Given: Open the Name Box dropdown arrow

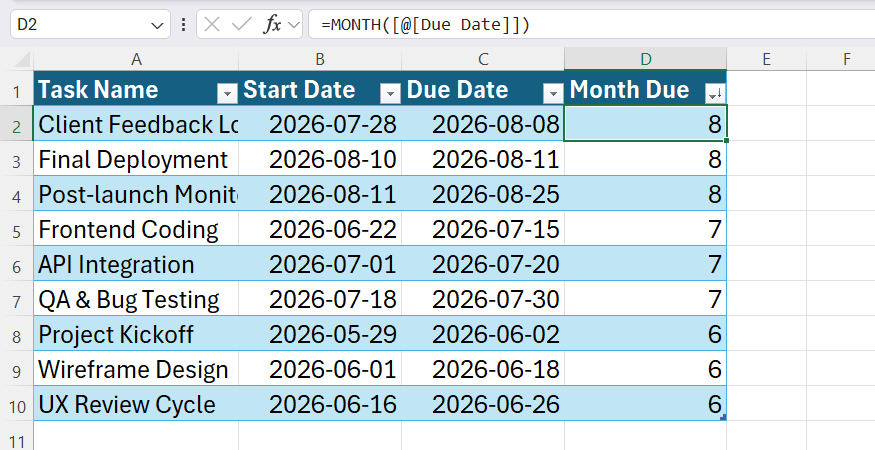Looking at the screenshot, I should pos(157,25).
